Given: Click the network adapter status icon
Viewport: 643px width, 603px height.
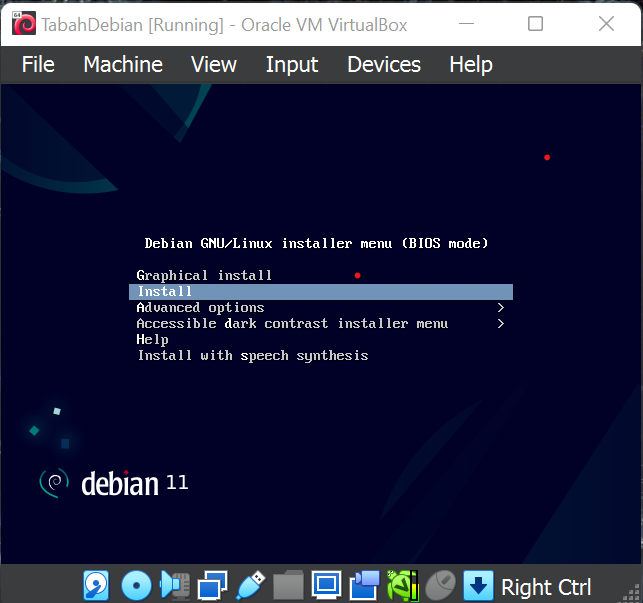Looking at the screenshot, I should tap(212, 585).
